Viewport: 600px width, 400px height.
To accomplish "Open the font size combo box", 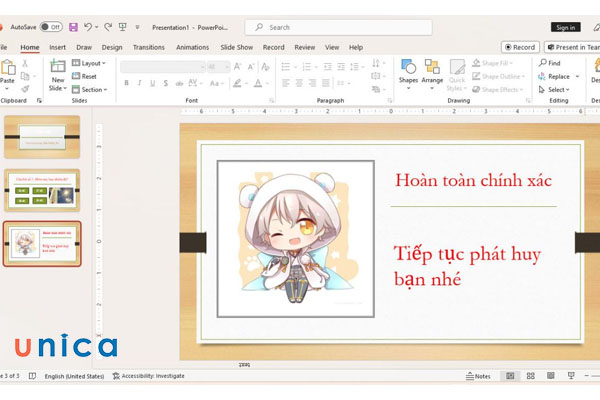I will (218, 67).
